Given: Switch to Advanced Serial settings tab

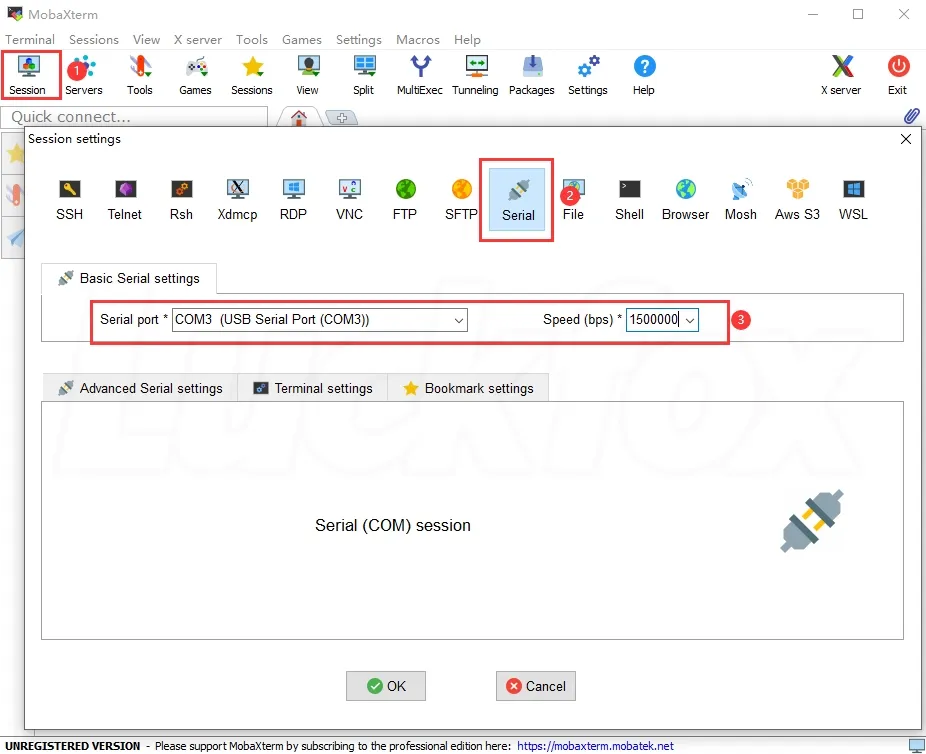Looking at the screenshot, I should click(140, 388).
